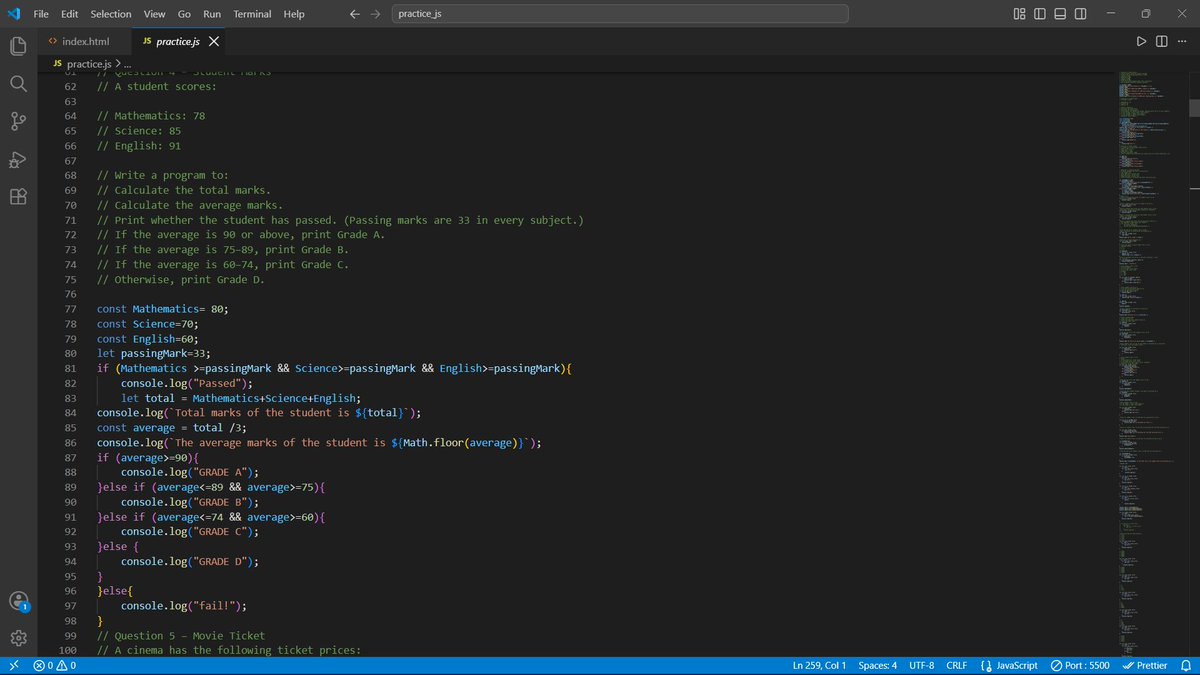Run the file with the play icon
Image resolution: width=1200 pixels, height=675 pixels.
[x=1141, y=42]
